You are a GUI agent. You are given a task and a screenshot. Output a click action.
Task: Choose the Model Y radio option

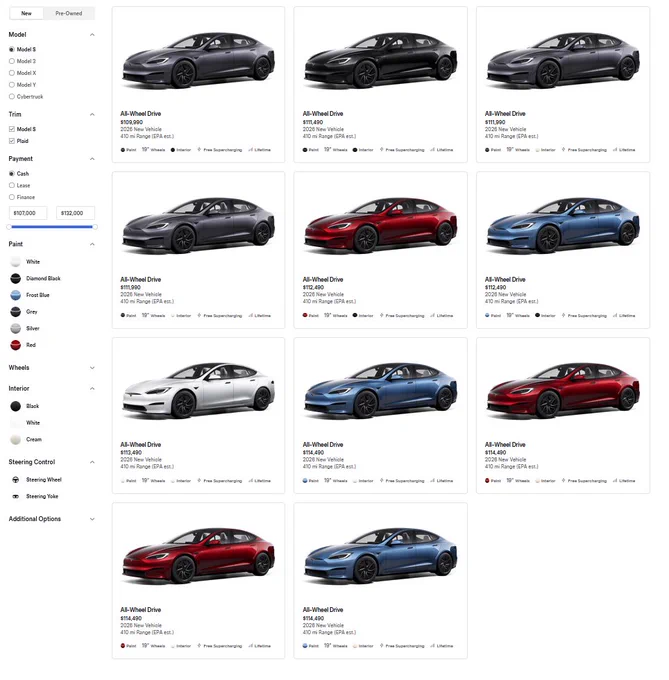point(12,85)
